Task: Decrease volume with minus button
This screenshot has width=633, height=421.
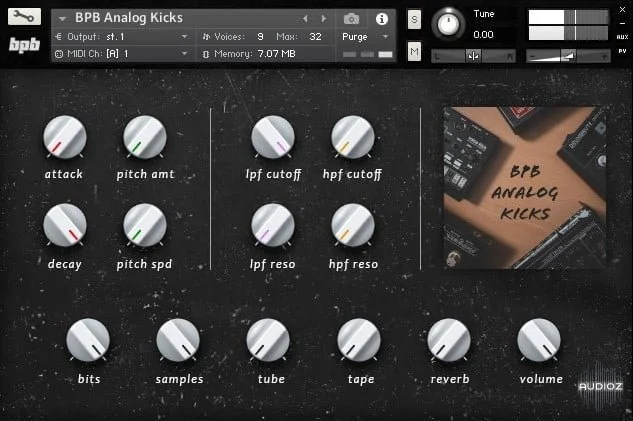Action: coord(532,56)
